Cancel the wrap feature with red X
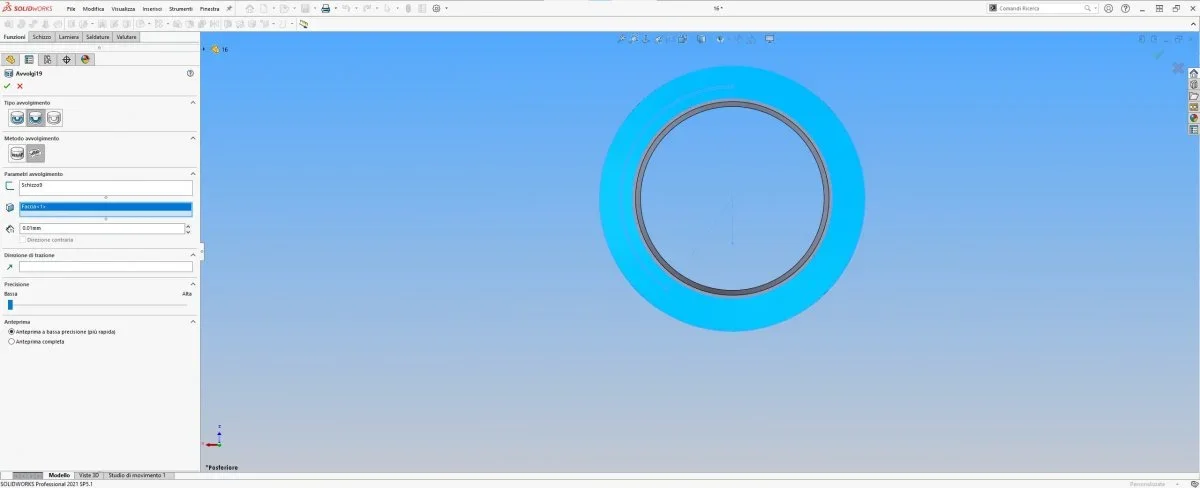 click(20, 86)
